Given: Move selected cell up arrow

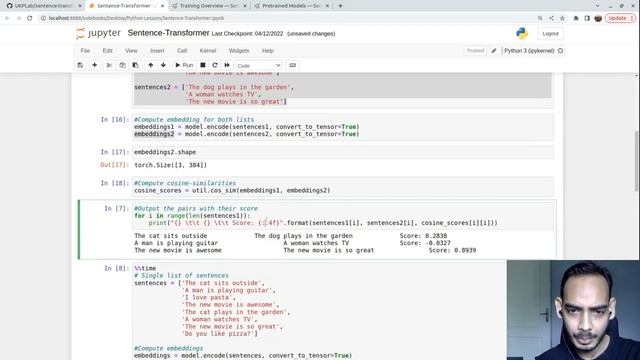Looking at the screenshot, I should click(x=151, y=65).
